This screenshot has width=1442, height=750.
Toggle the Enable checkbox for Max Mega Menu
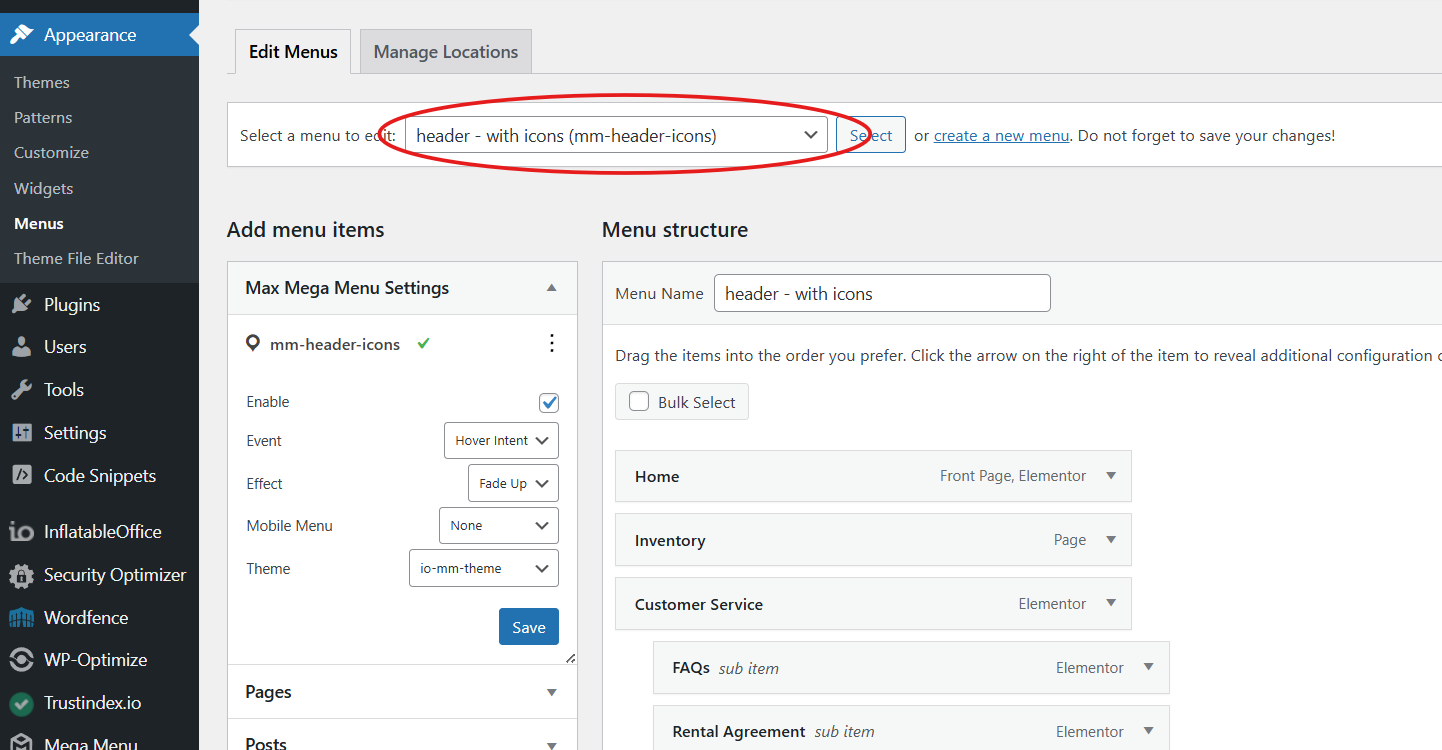point(548,403)
